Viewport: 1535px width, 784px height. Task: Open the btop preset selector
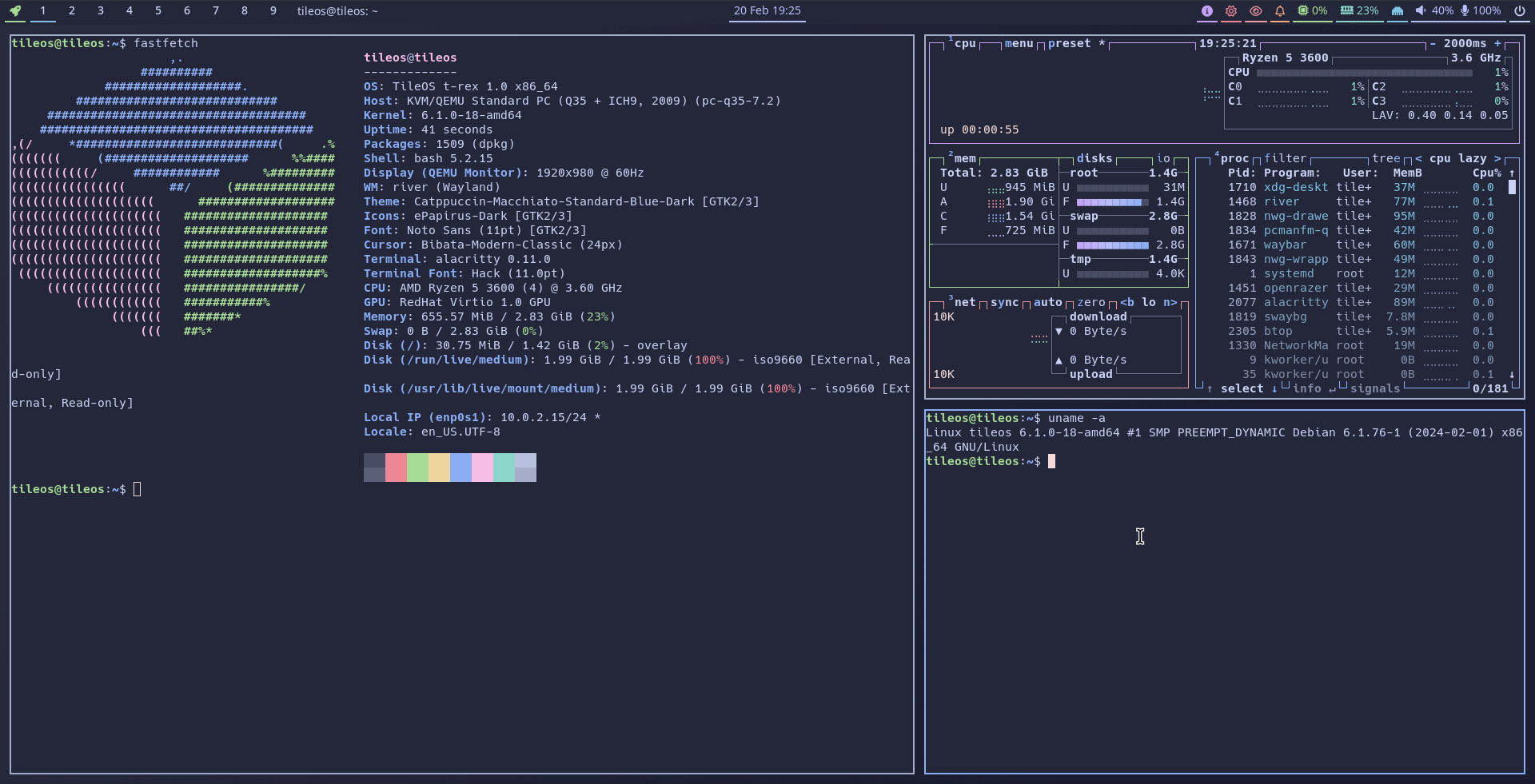click(1069, 44)
